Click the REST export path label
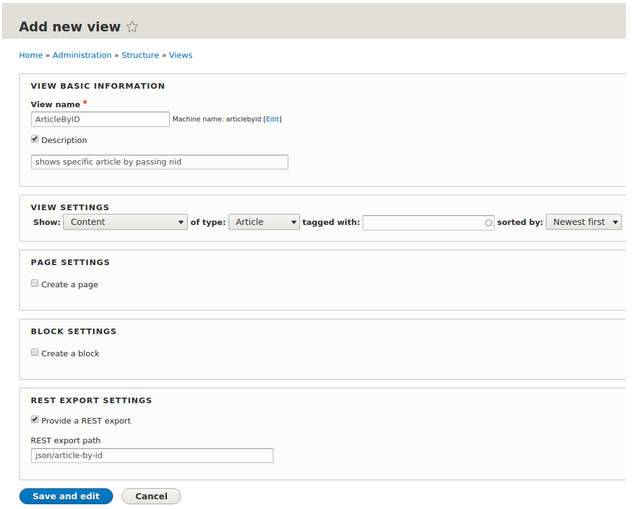 (x=66, y=440)
